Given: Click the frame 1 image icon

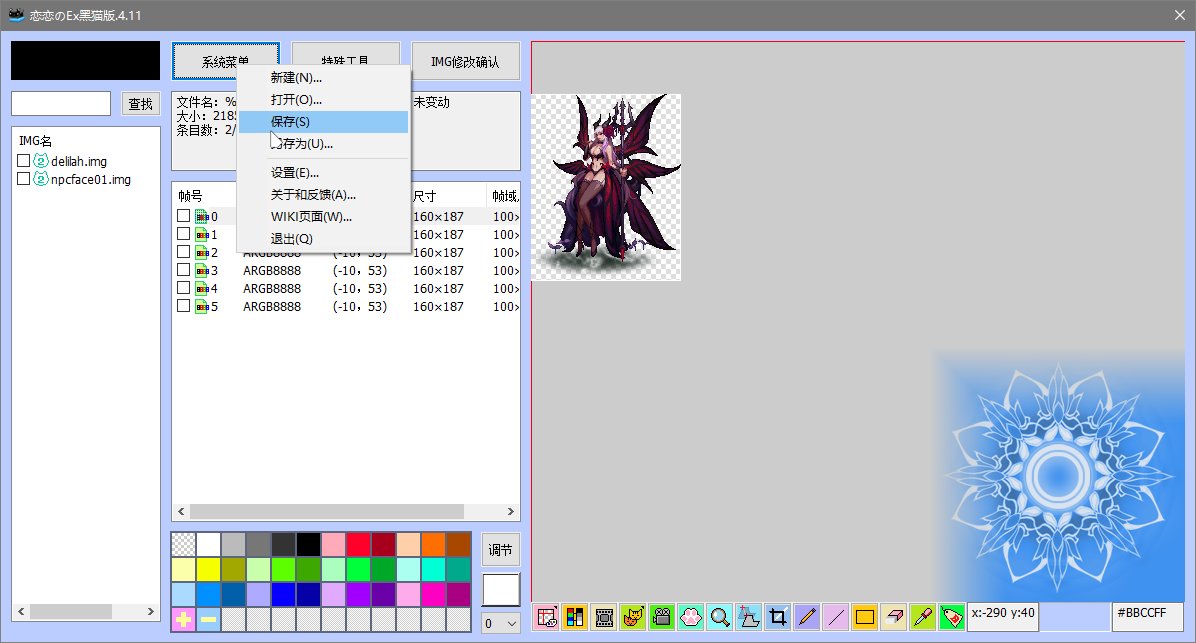Looking at the screenshot, I should [x=202, y=235].
